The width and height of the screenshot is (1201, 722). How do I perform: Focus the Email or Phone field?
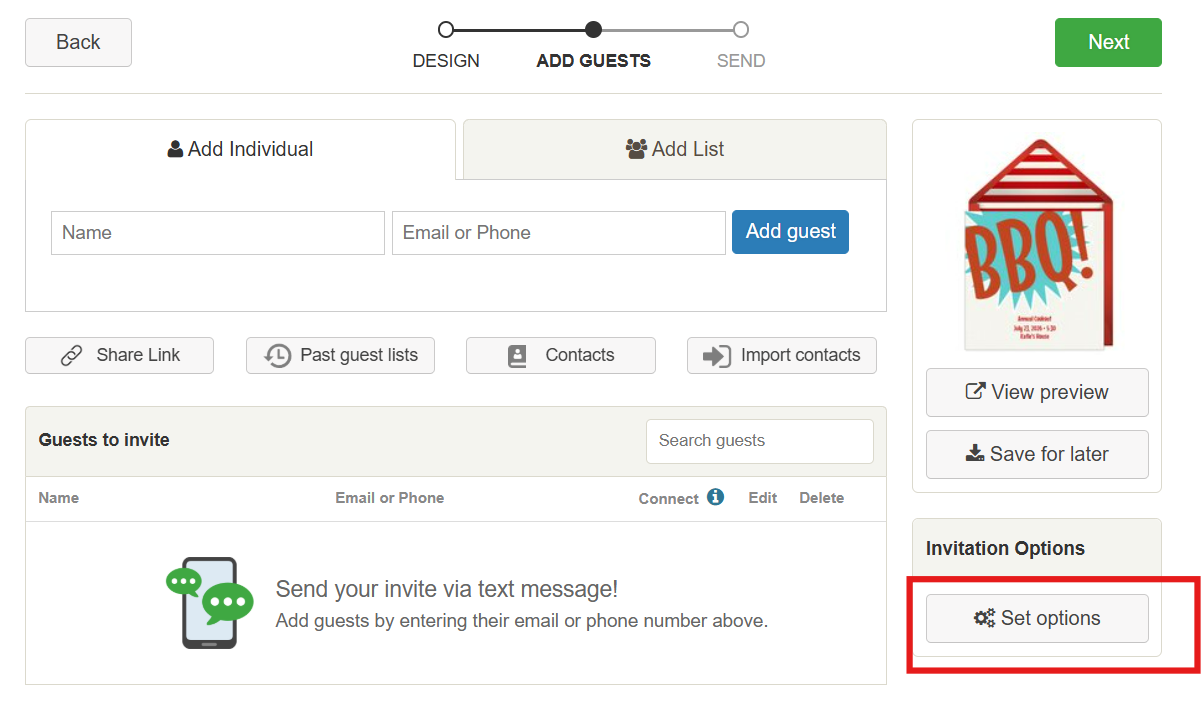coord(558,233)
